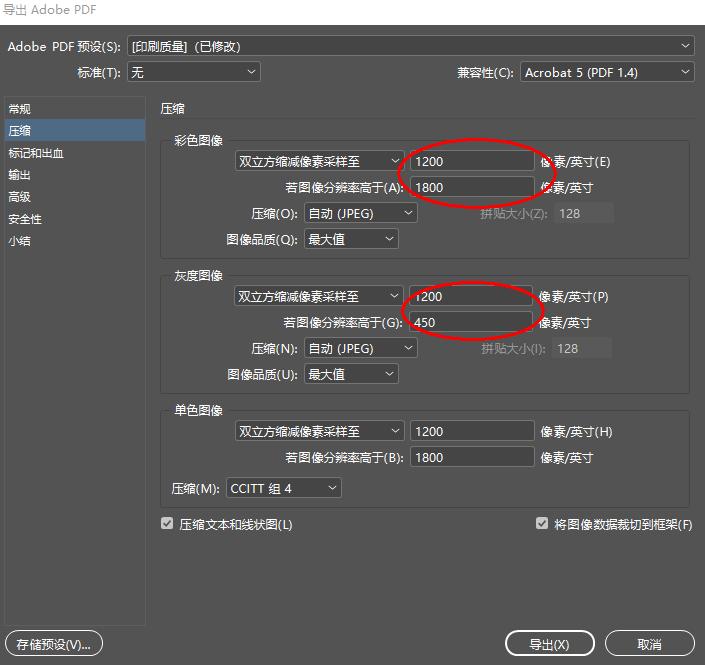This screenshot has height=665, width=705.
Task: Click the 存储预设(V)... button
Action: (54, 644)
